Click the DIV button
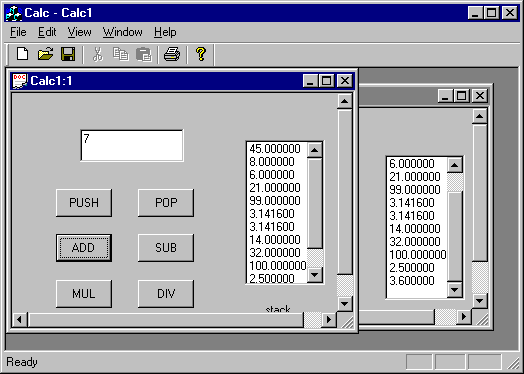This screenshot has width=524, height=374. (166, 294)
